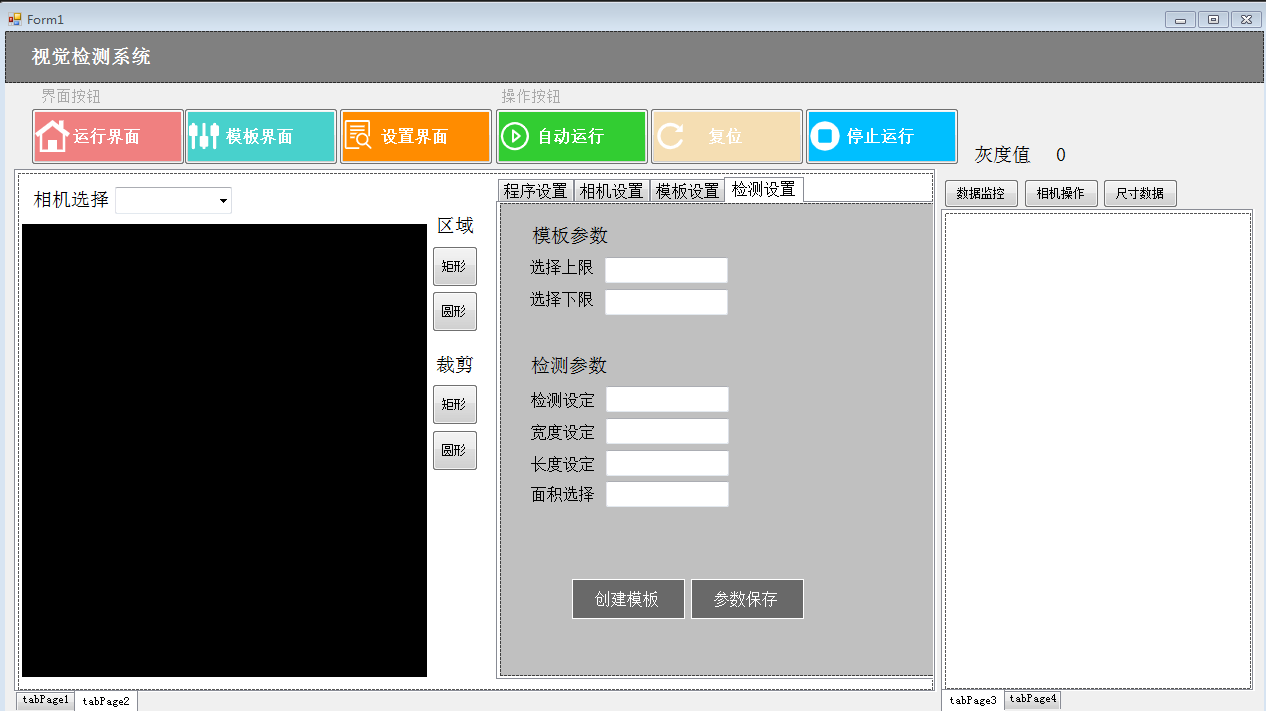This screenshot has height=711, width=1266.
Task: Click the 矩形 button under 区域
Action: [x=455, y=267]
